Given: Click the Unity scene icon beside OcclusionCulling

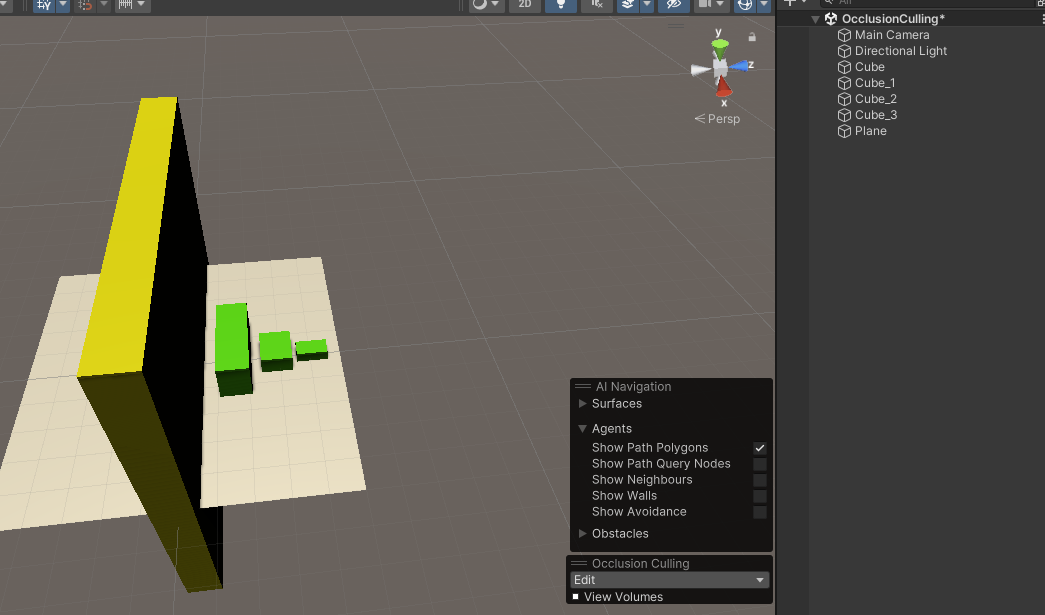Looking at the screenshot, I should click(x=830, y=19).
